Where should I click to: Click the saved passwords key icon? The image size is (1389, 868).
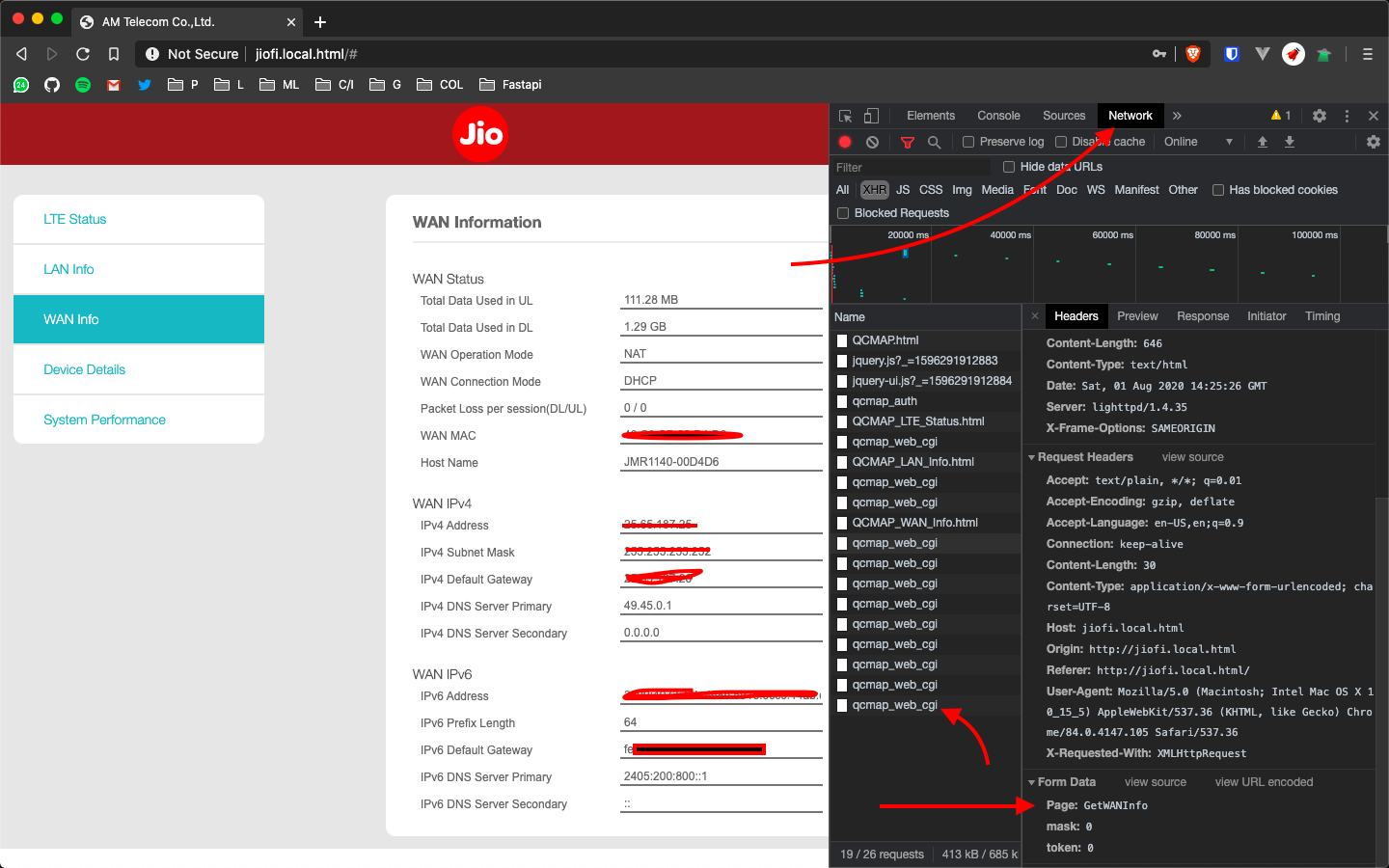coord(1159,54)
